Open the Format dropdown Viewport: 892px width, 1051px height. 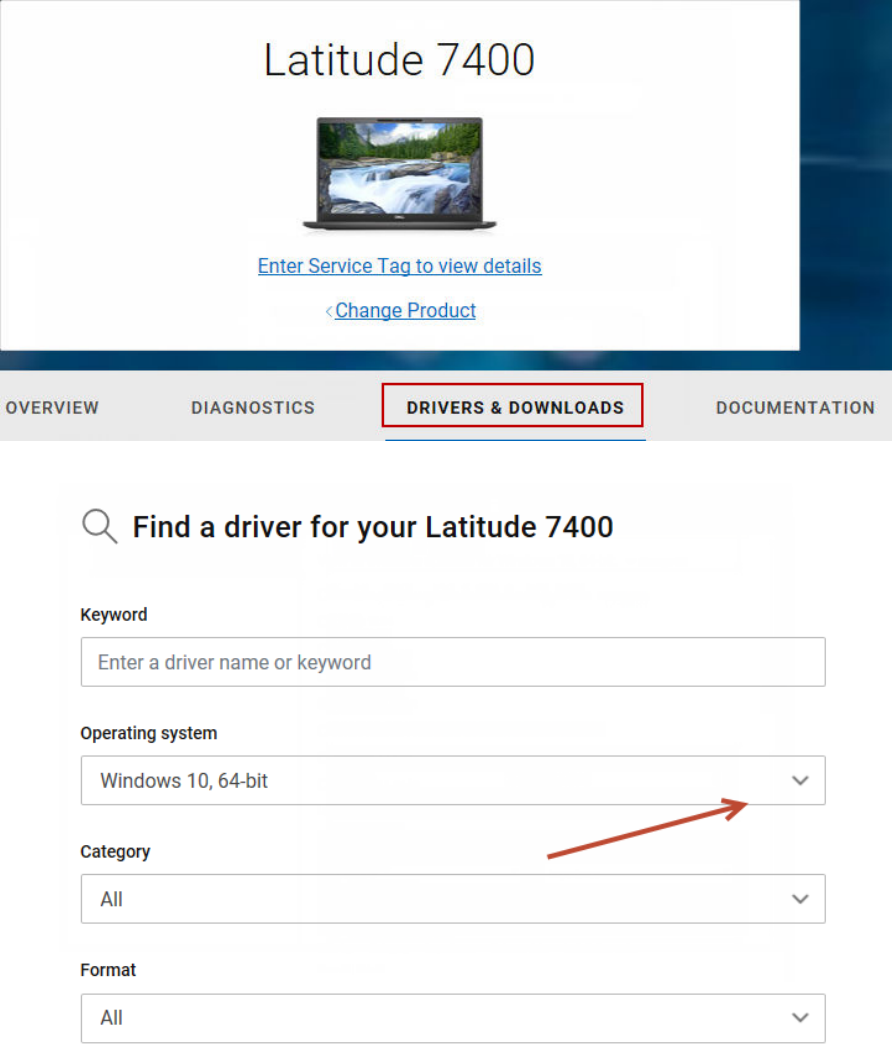(453, 1017)
